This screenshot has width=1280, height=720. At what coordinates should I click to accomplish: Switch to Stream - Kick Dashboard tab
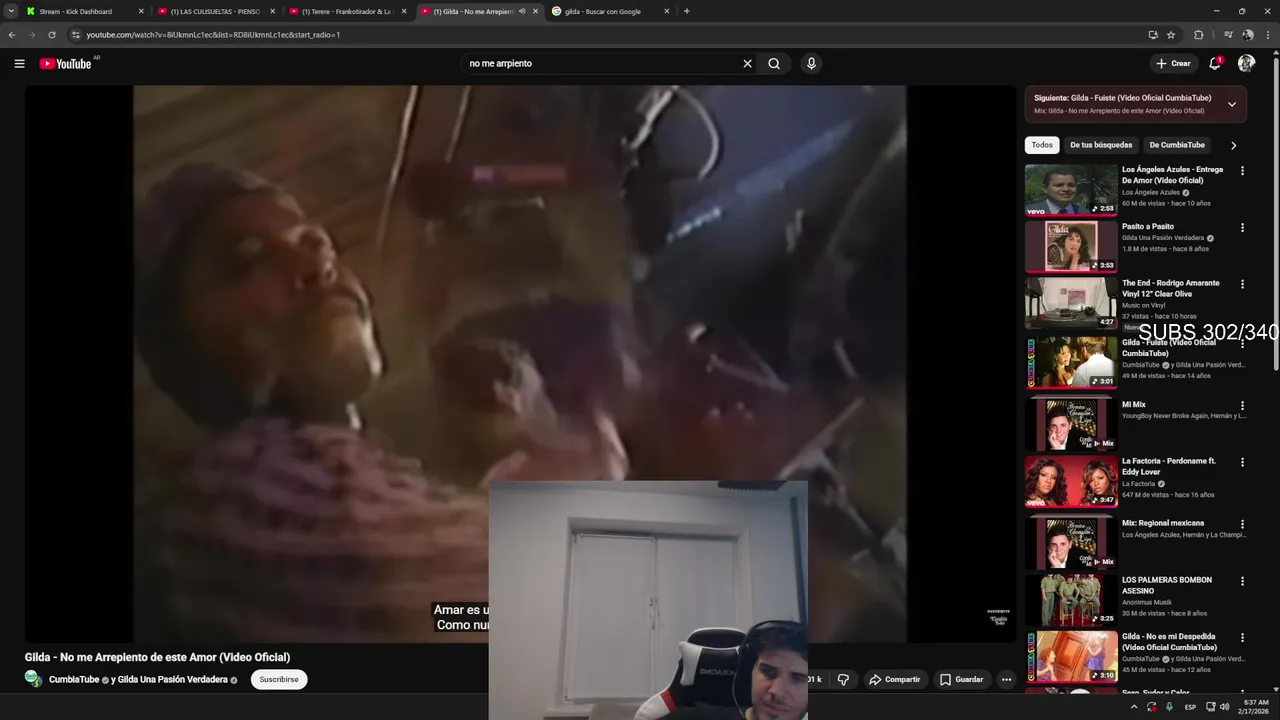(x=83, y=11)
